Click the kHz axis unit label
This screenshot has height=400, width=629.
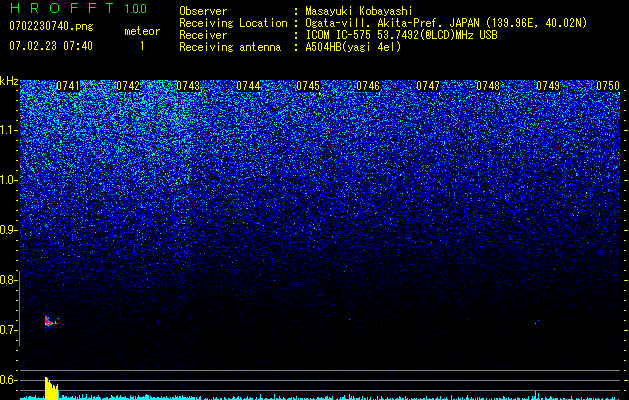click(x=9, y=81)
